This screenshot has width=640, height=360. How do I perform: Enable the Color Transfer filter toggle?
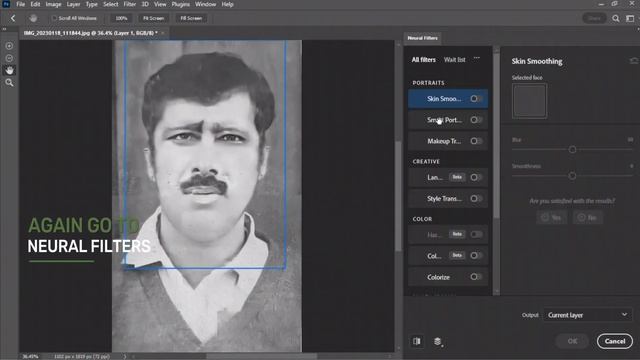pyautogui.click(x=476, y=256)
